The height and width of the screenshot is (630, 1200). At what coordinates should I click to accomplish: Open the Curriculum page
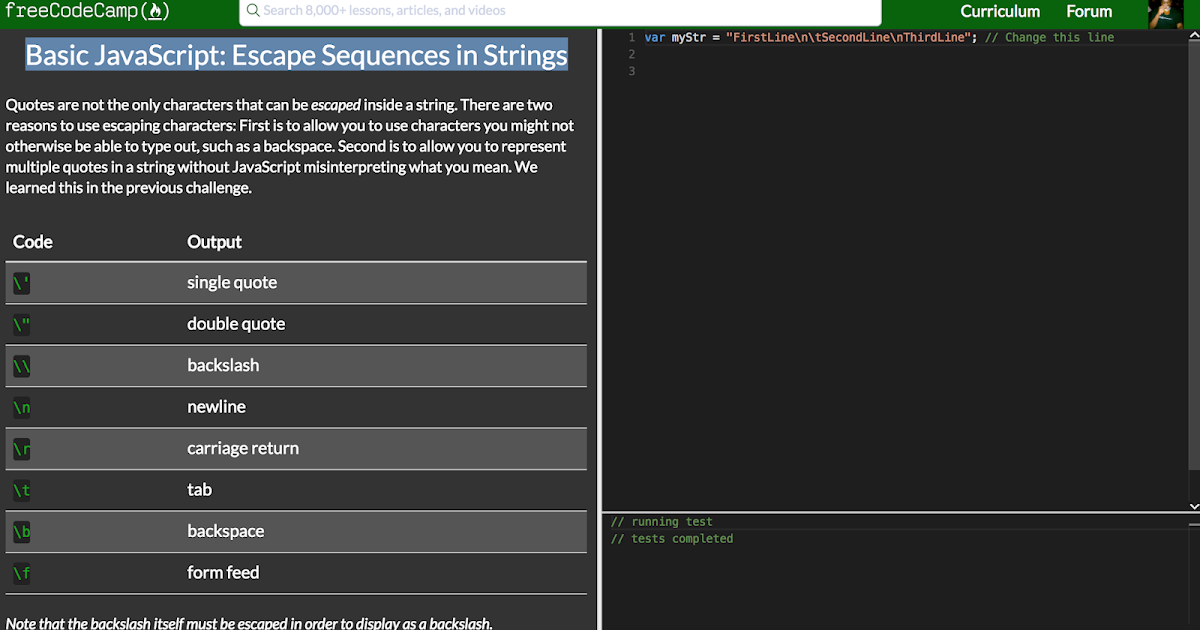tap(1000, 12)
